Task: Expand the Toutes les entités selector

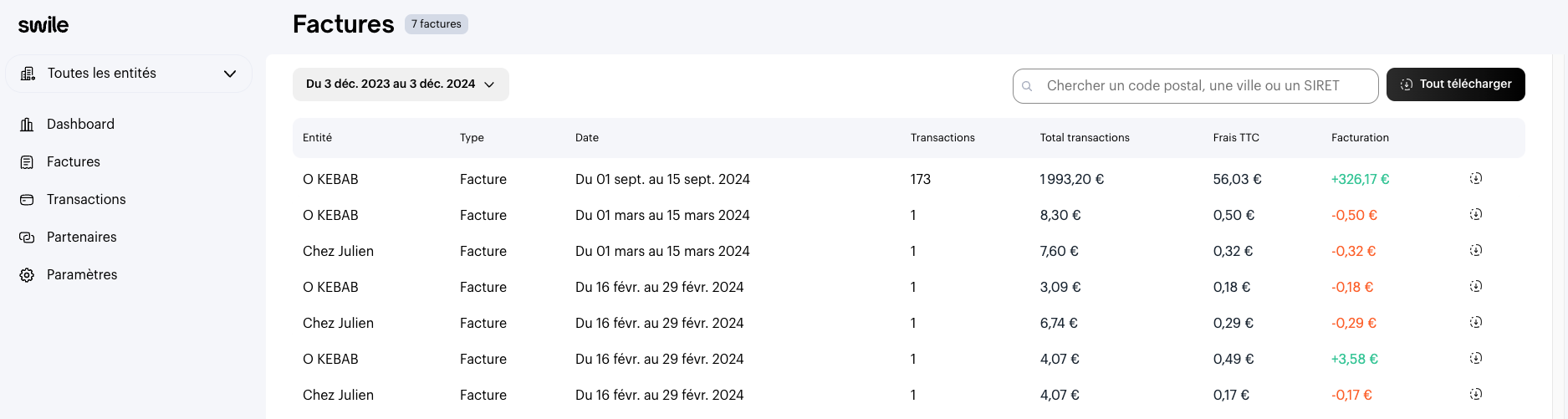Action: pyautogui.click(x=129, y=74)
